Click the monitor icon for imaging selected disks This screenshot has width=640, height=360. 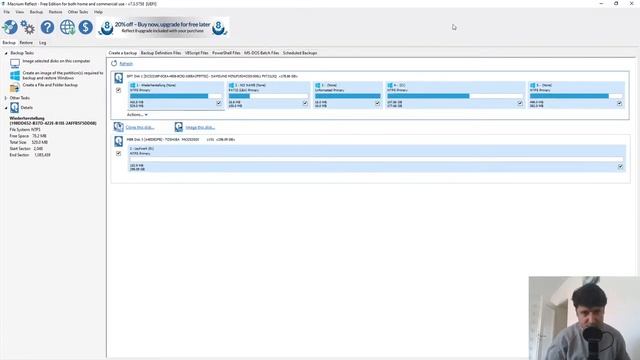pyautogui.click(x=15, y=63)
